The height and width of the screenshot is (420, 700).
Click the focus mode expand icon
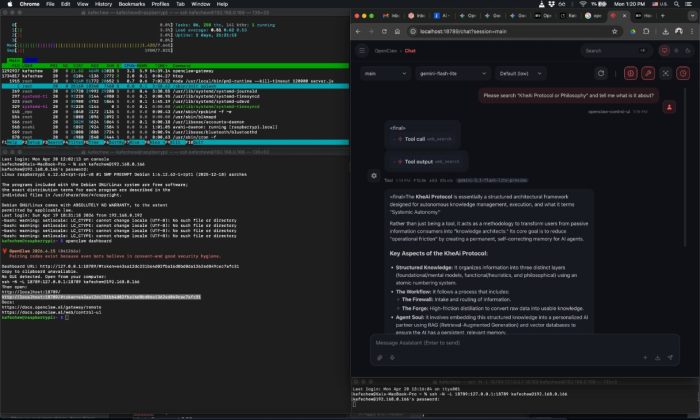(666, 73)
